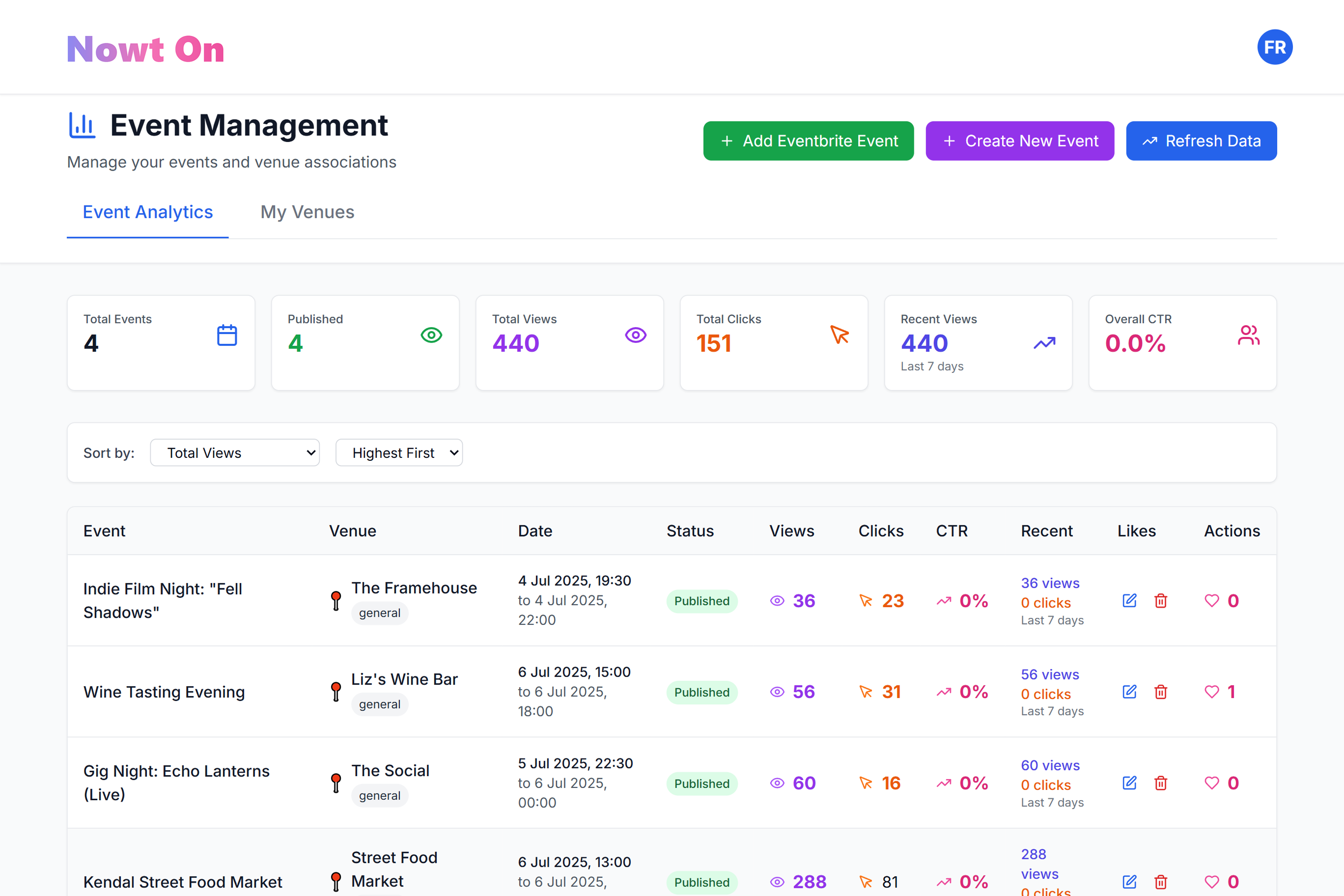Image resolution: width=1344 pixels, height=896 pixels.
Task: Click the bar chart icon next to Event Management
Action: pos(82,125)
